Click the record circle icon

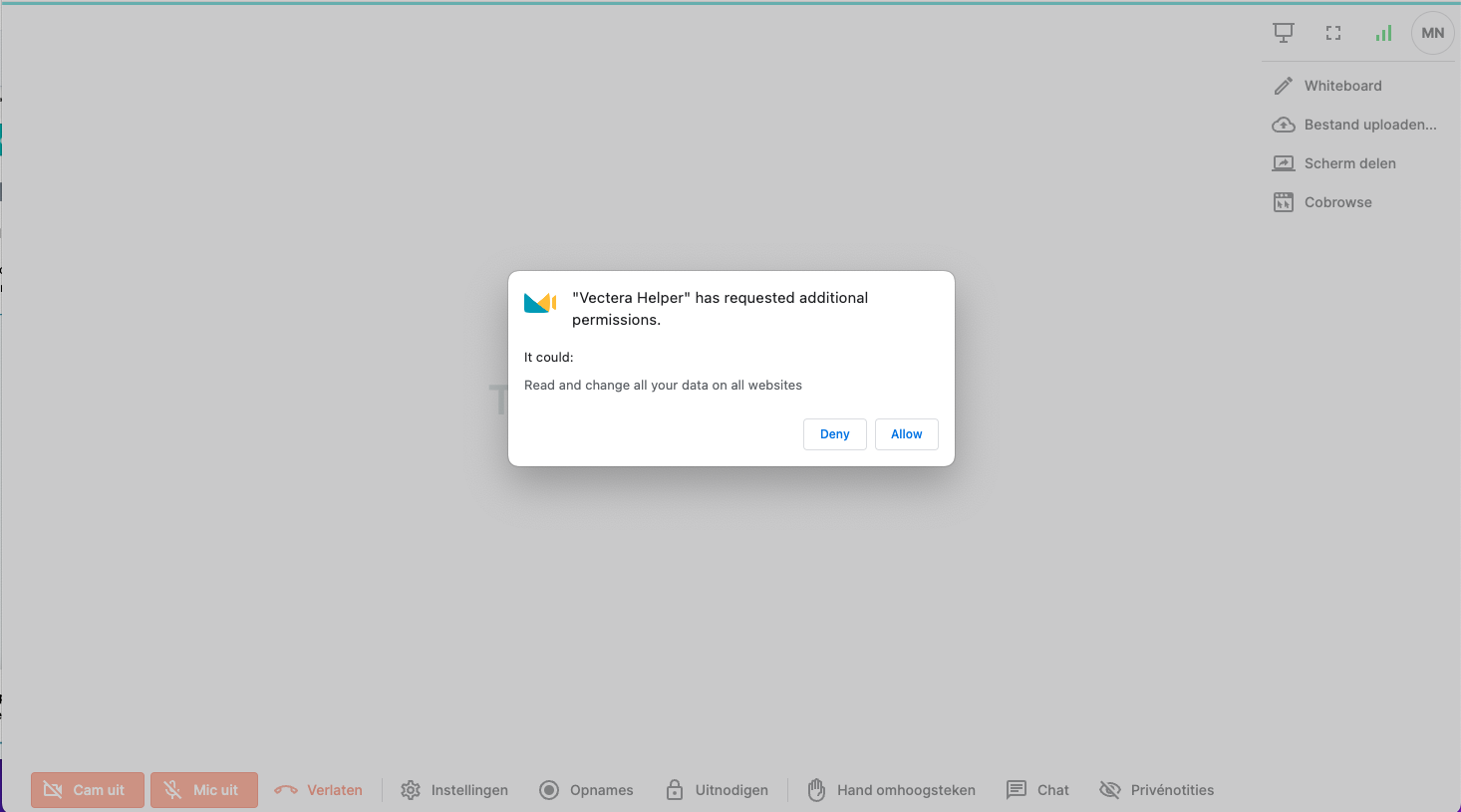pyautogui.click(x=549, y=790)
